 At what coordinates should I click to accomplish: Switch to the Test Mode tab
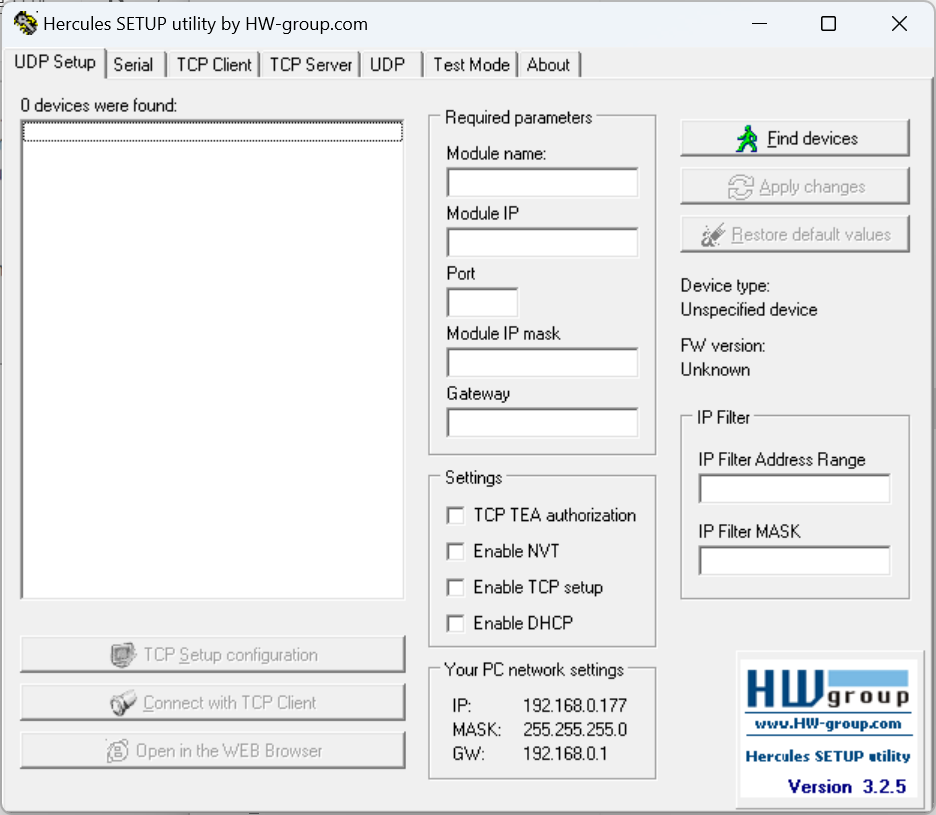471,64
